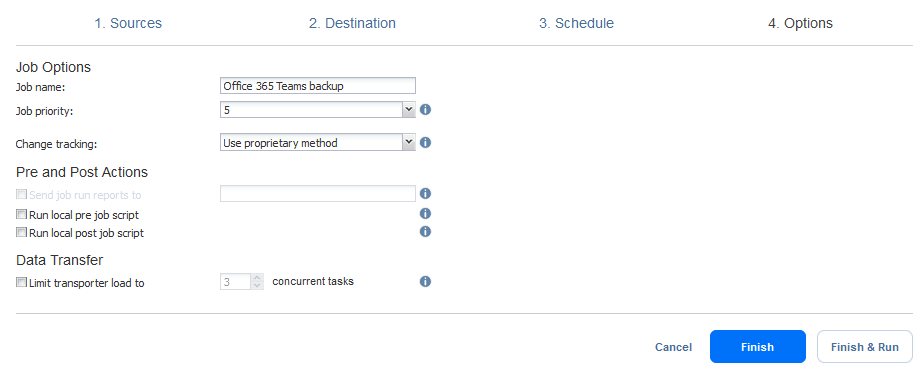
Task: Tick Limit transporter load to checkbox
Action: [x=22, y=282]
